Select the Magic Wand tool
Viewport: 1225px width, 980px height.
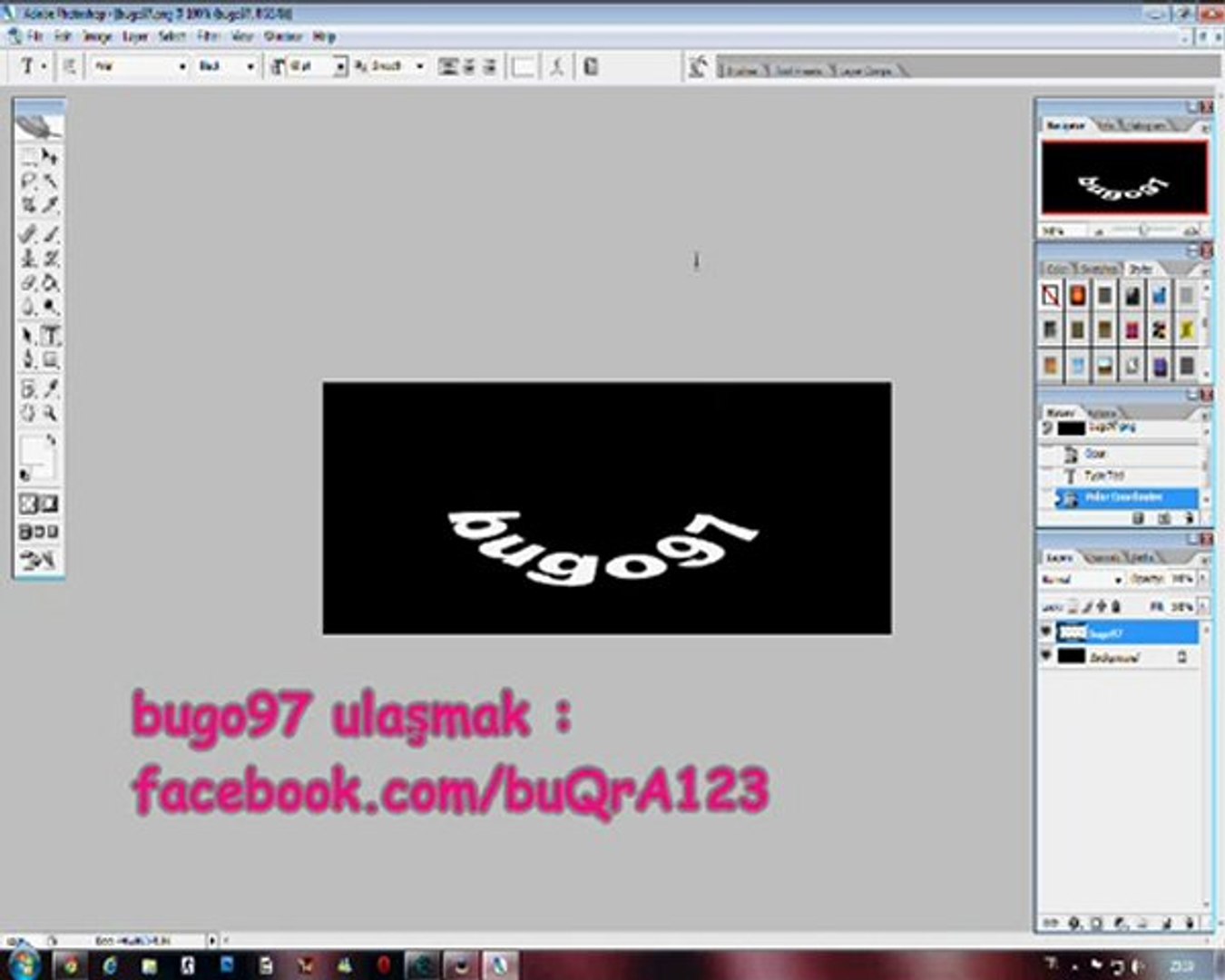point(51,181)
